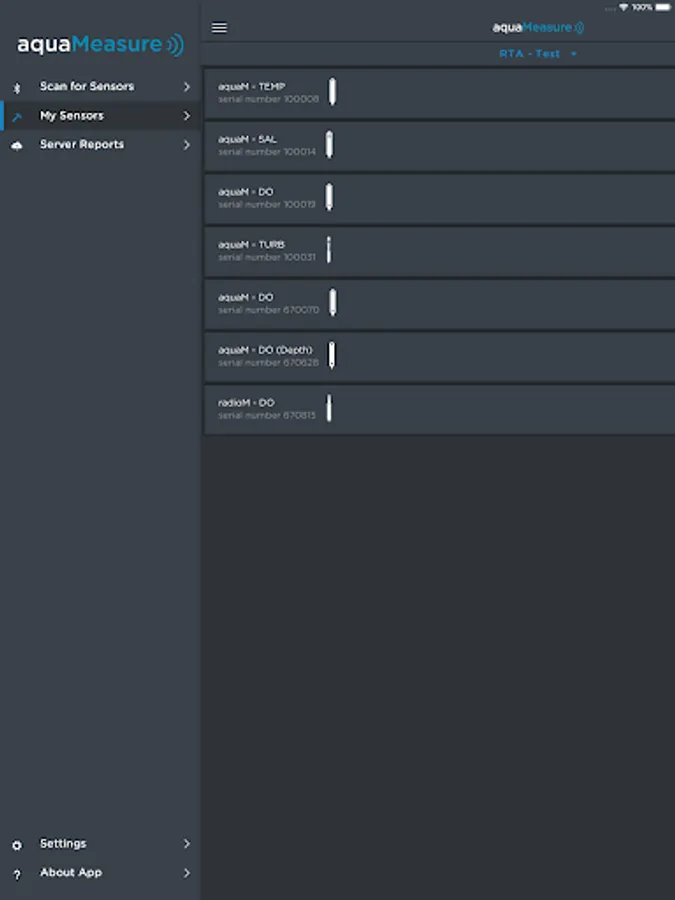675x900 pixels.
Task: Open the Server Reports menu item
Action: [100, 145]
